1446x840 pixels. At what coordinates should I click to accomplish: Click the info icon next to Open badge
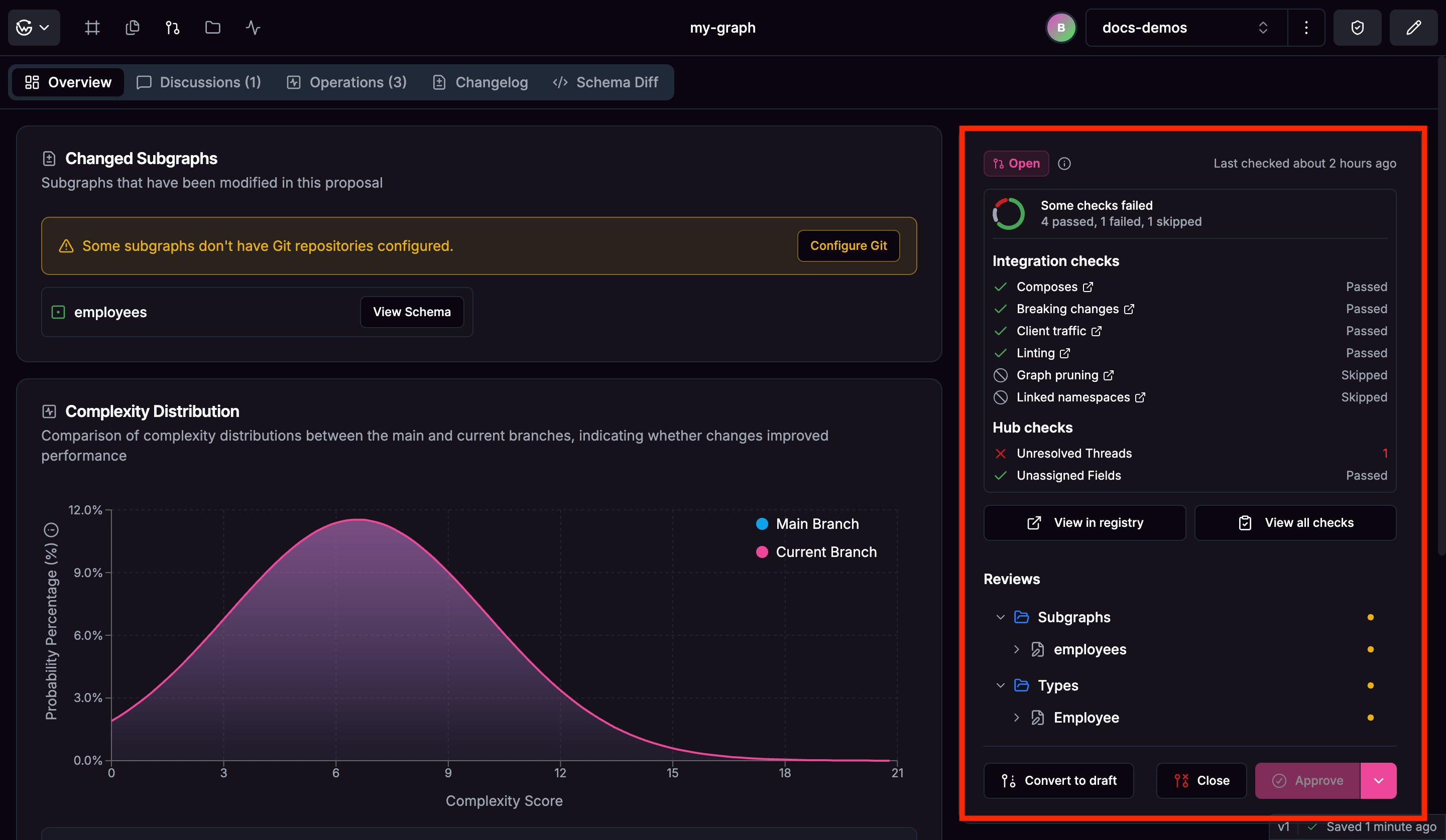click(1064, 164)
